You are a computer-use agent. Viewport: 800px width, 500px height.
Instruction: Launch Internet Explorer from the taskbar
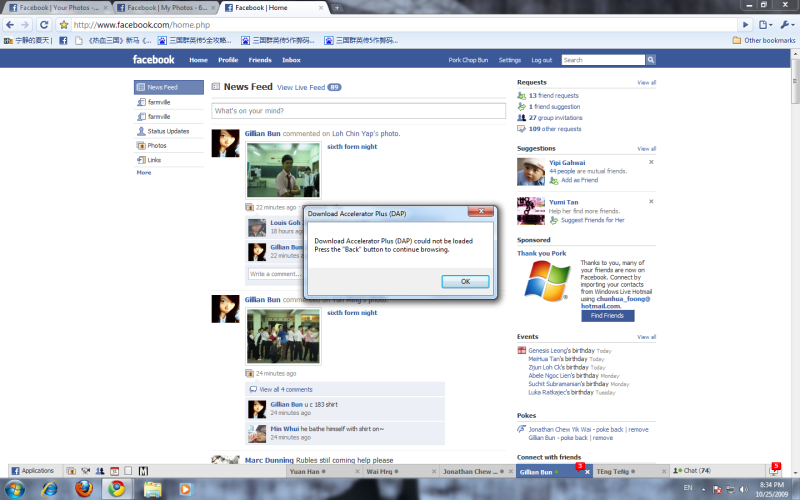tap(49, 489)
